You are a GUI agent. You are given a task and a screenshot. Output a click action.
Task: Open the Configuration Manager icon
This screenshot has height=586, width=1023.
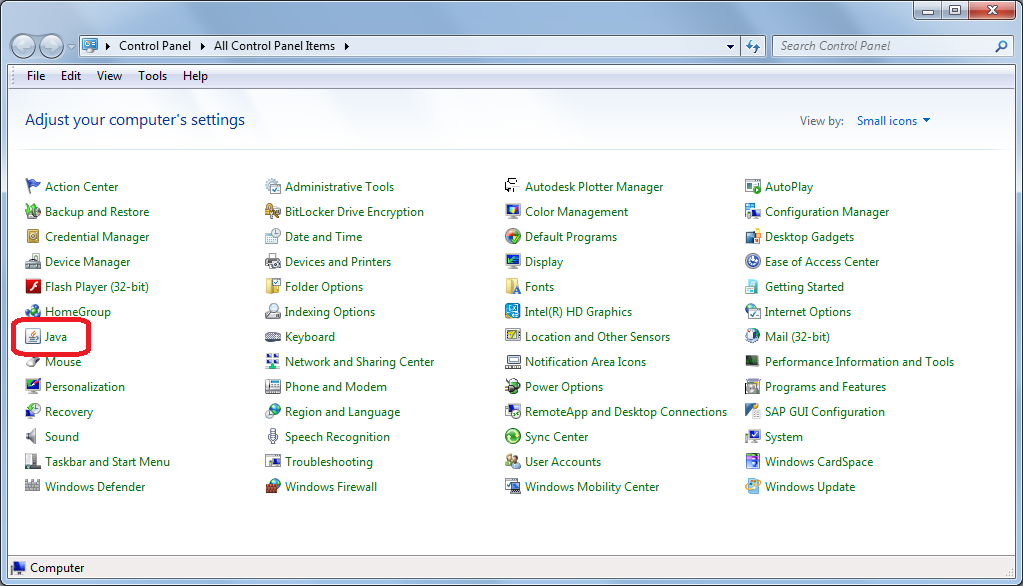click(x=753, y=211)
